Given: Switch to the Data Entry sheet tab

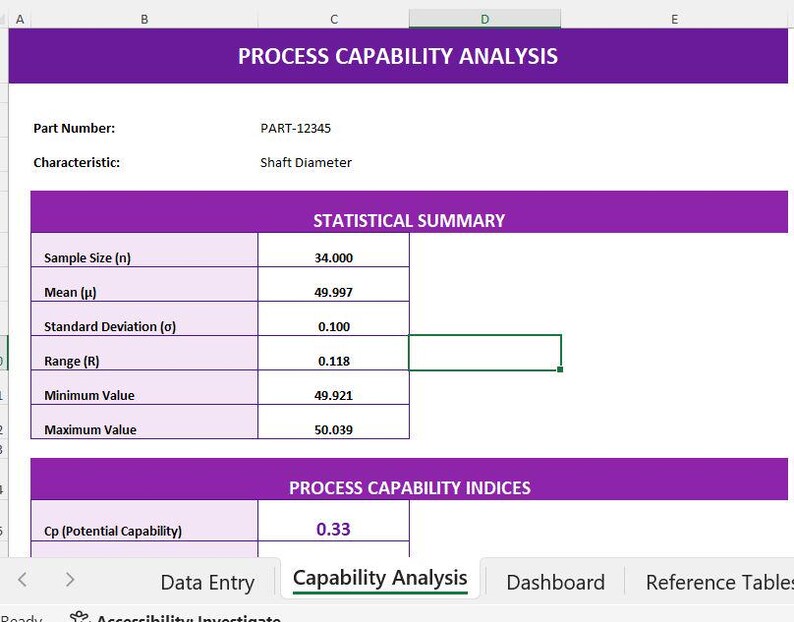Looking at the screenshot, I should tap(207, 582).
